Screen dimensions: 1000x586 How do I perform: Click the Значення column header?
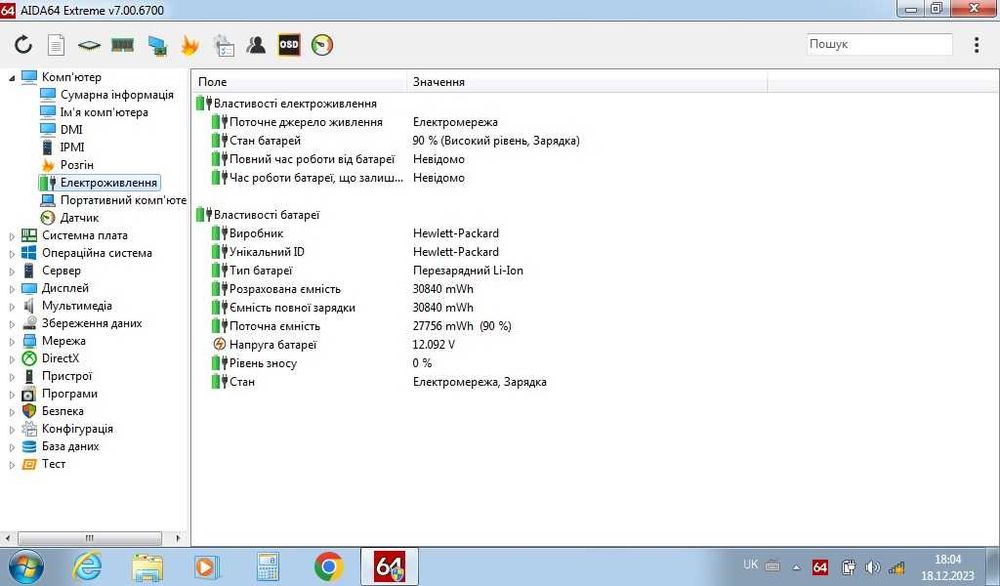(x=587, y=82)
